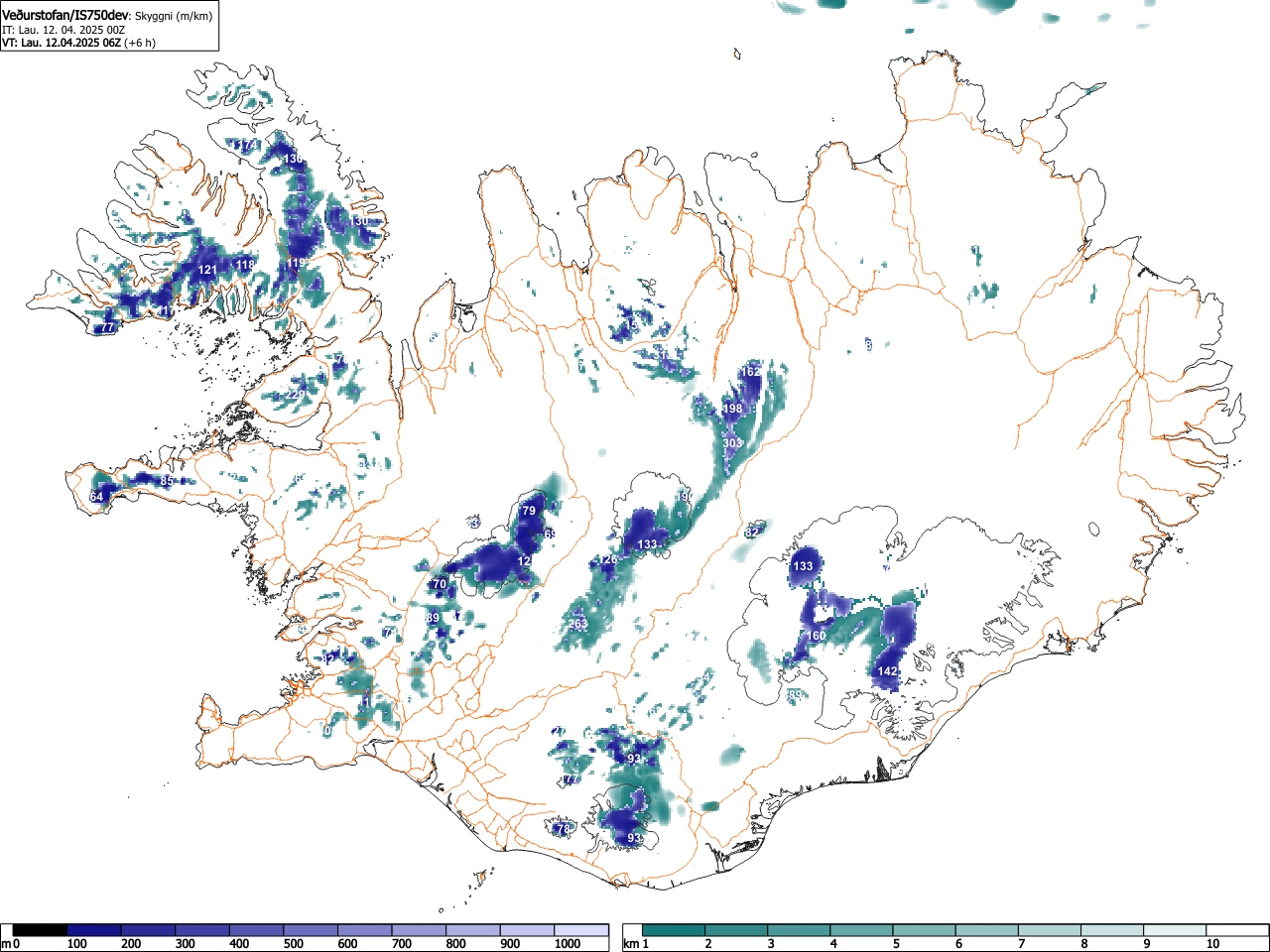Image resolution: width=1270 pixels, height=952 pixels.
Task: Click the 5–6 km legend swatch
Action: [926, 930]
